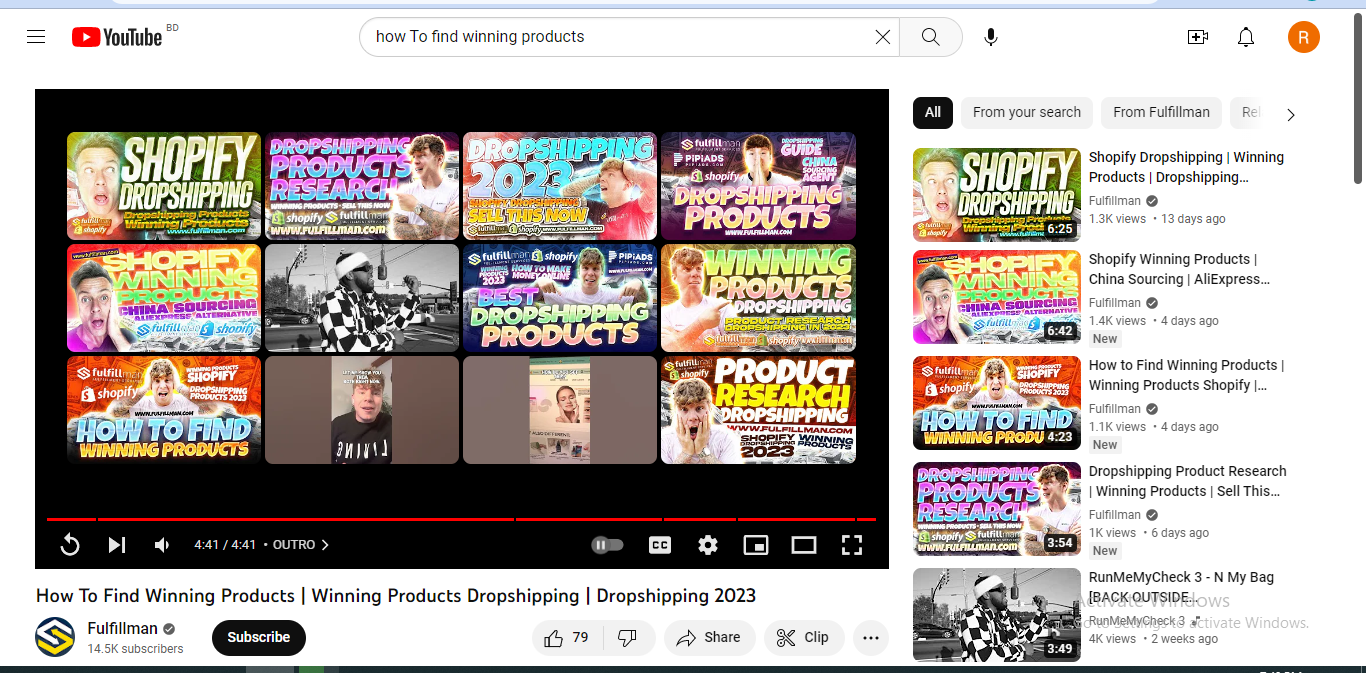Click the red video progress bar

[x=461, y=519]
